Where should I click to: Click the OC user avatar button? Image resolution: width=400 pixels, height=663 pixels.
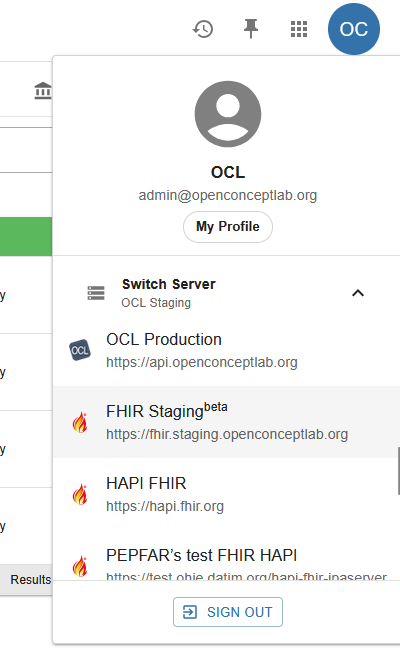(354, 29)
